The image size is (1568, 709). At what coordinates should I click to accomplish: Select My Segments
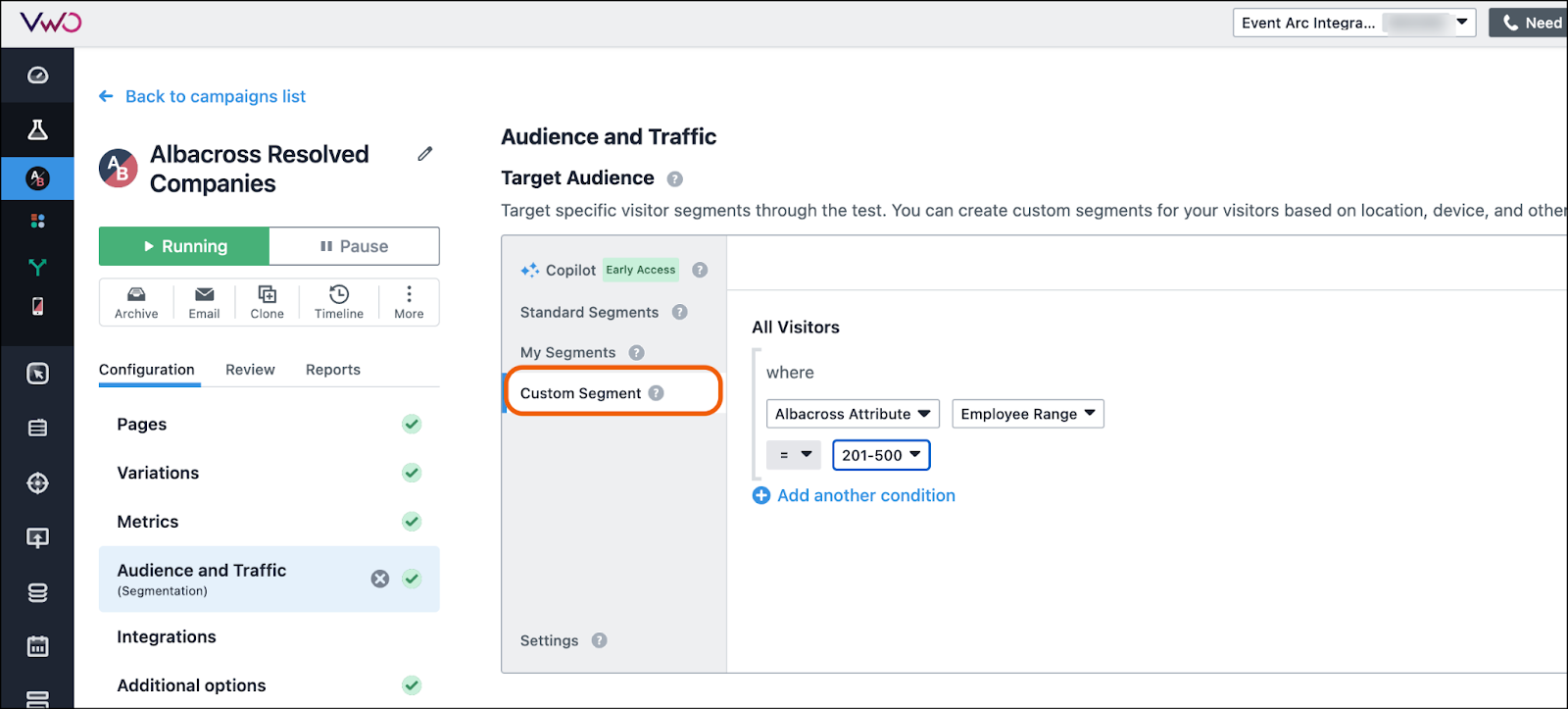point(567,352)
